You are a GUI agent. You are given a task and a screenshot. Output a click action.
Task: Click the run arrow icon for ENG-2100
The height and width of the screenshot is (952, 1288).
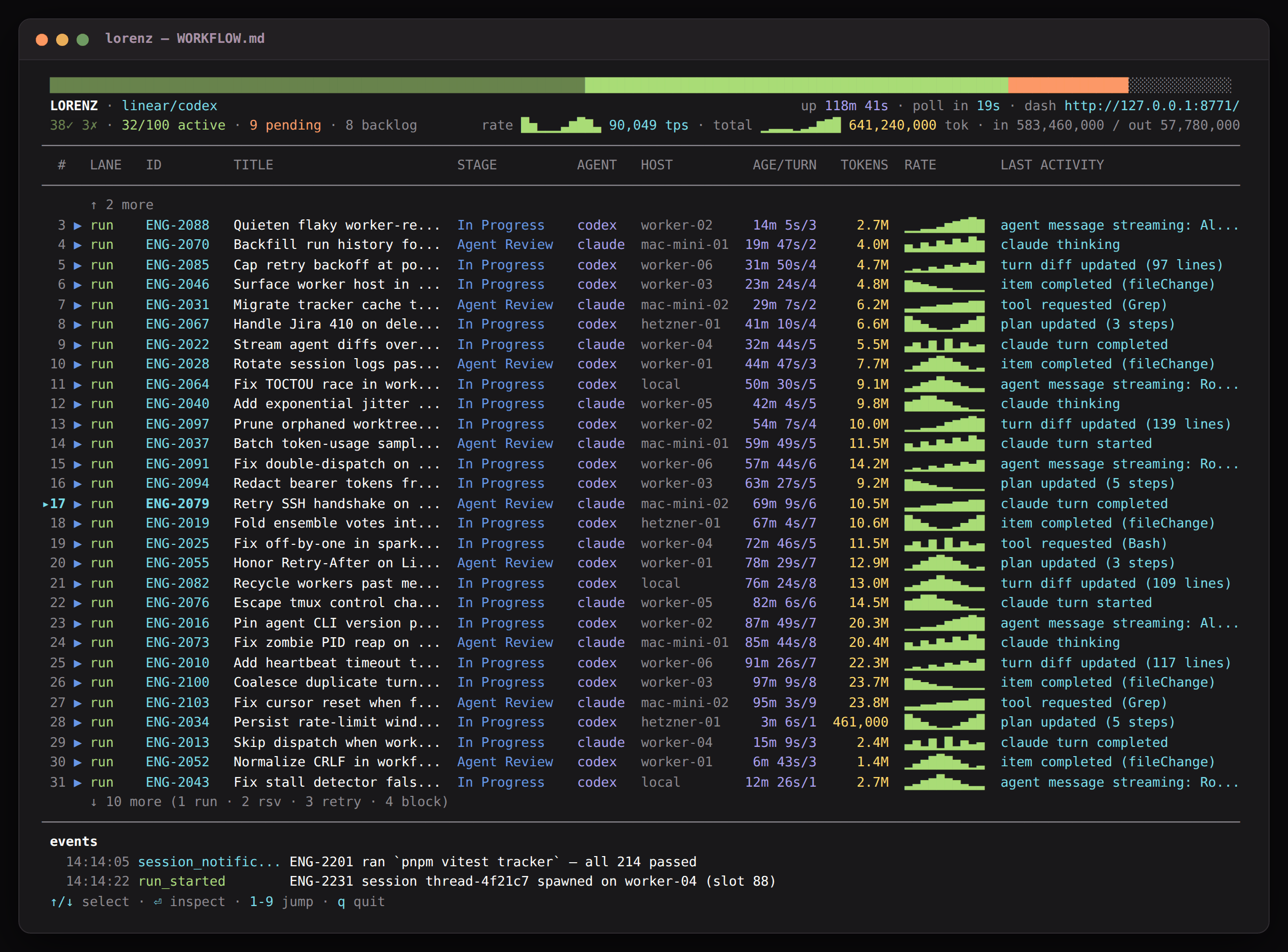[78, 682]
